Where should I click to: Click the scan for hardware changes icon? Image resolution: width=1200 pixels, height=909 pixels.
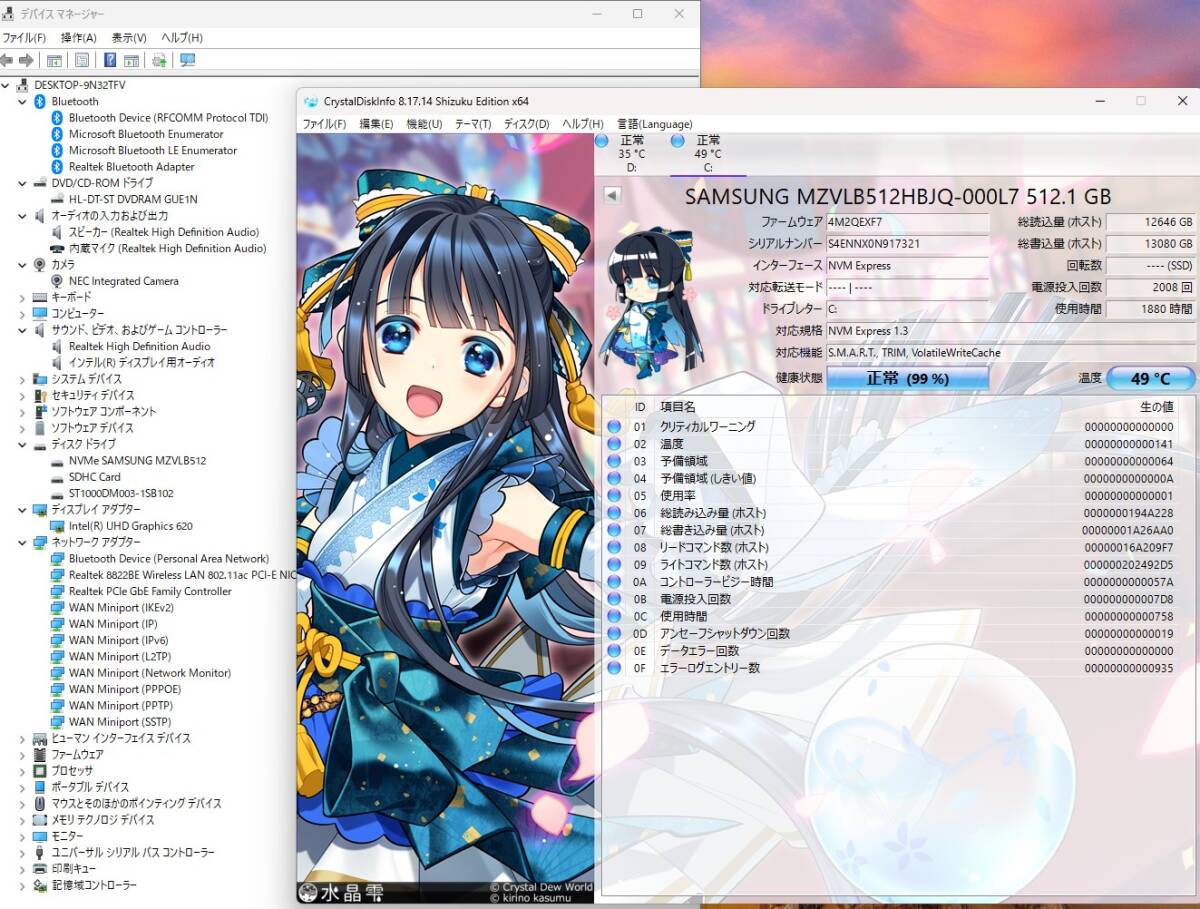click(x=160, y=60)
